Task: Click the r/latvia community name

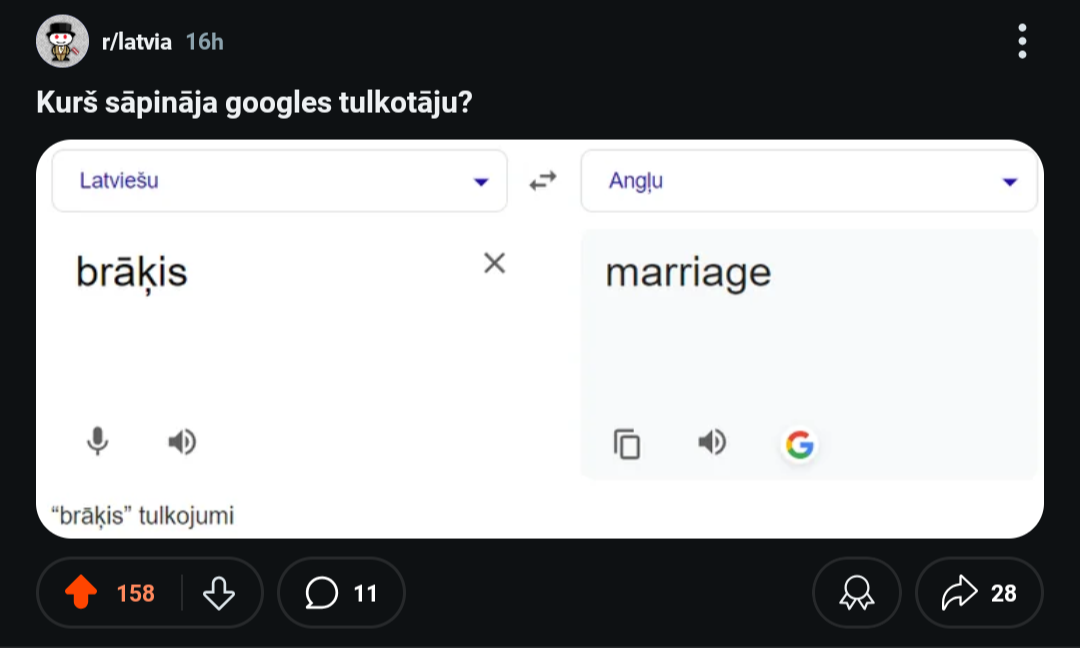Action: coord(137,41)
